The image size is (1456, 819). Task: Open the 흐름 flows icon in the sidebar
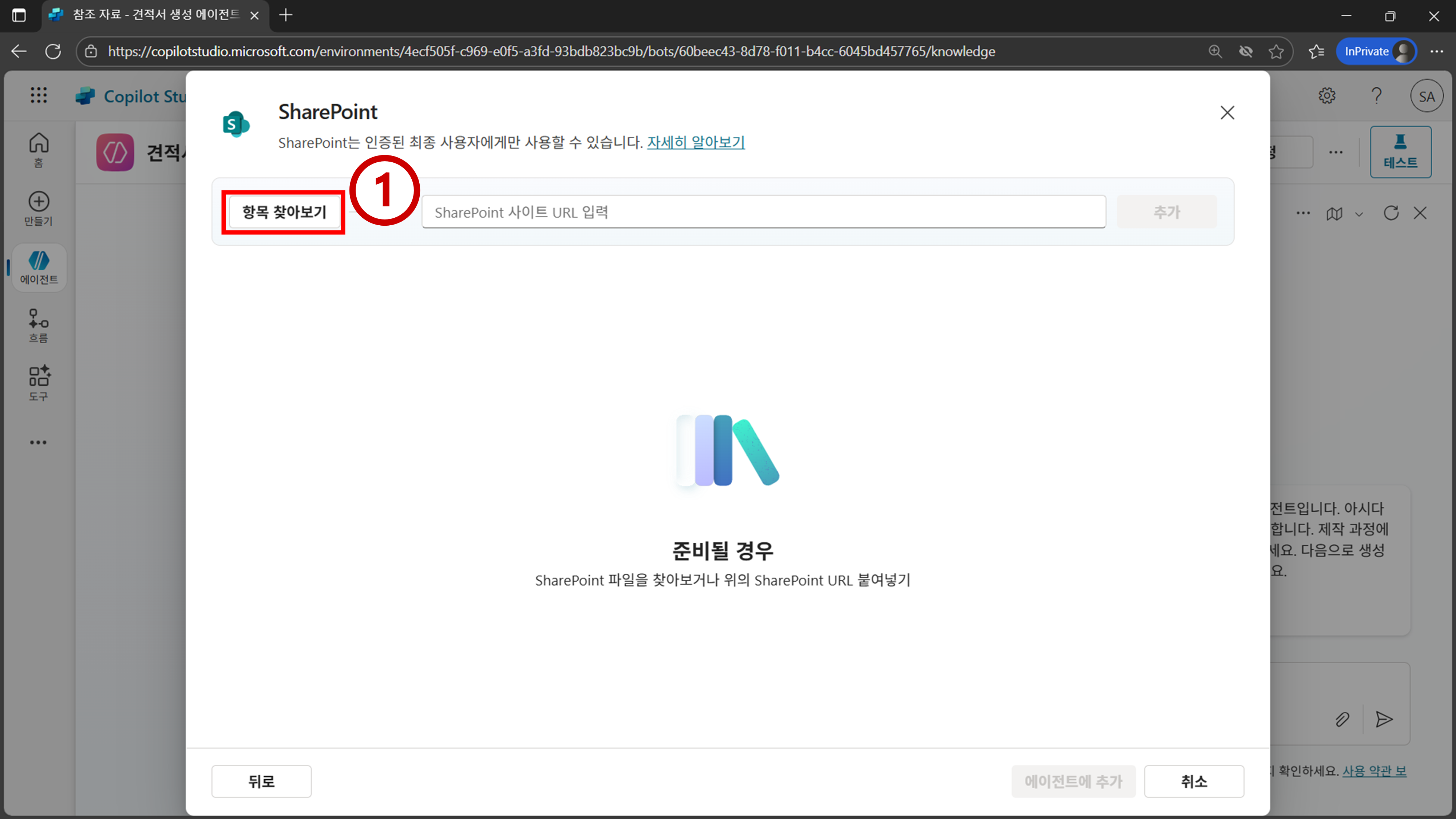39,325
